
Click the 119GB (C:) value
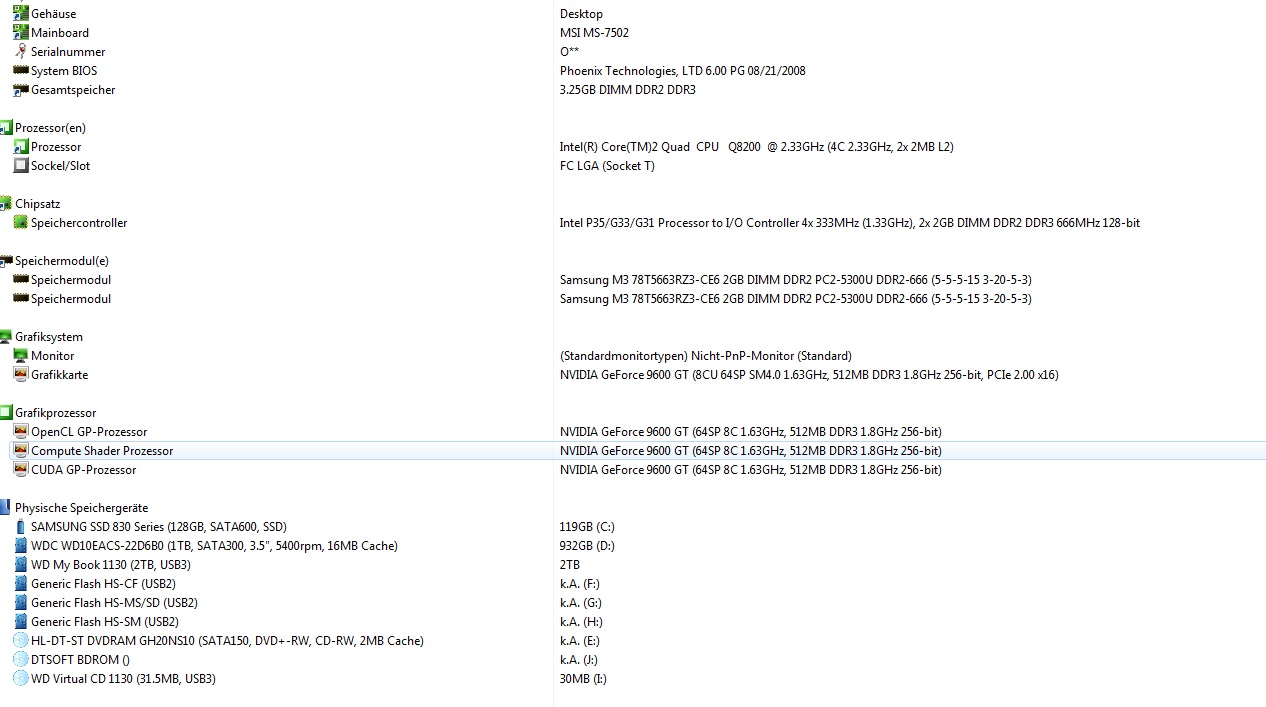coord(587,527)
